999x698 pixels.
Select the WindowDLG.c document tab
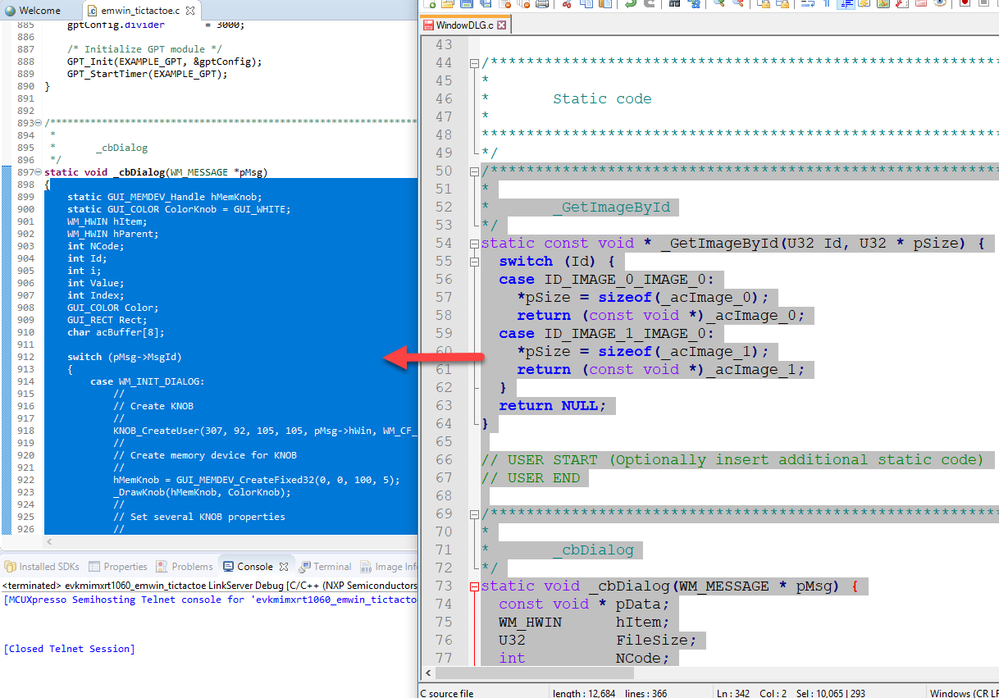466,25
